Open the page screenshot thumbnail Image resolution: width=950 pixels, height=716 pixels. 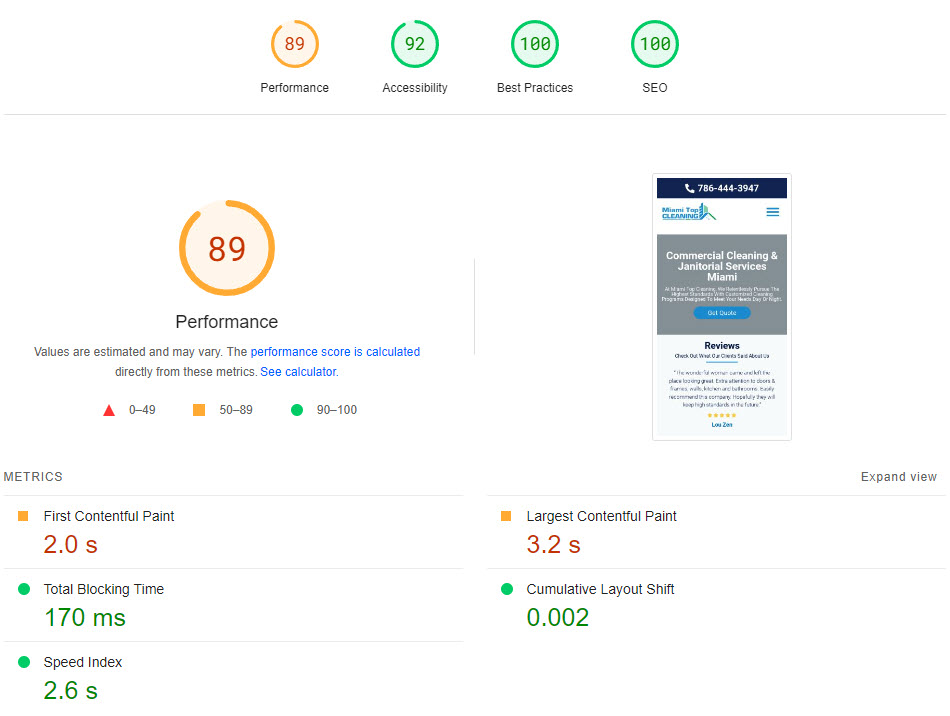[722, 307]
